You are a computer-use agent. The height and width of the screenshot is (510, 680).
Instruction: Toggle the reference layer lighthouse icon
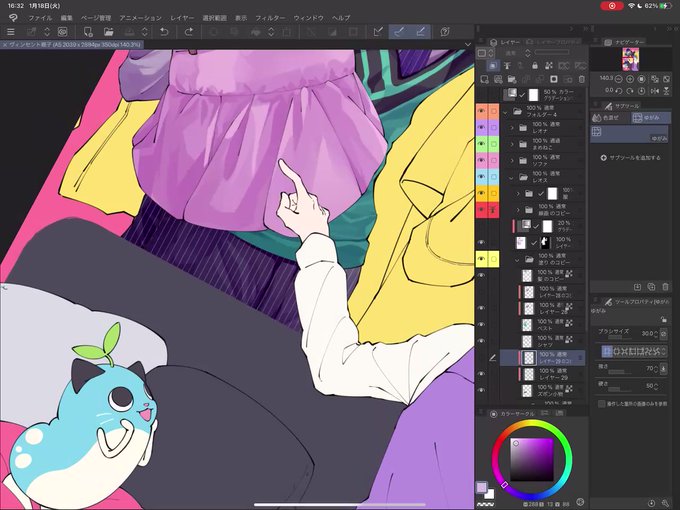tap(507, 65)
